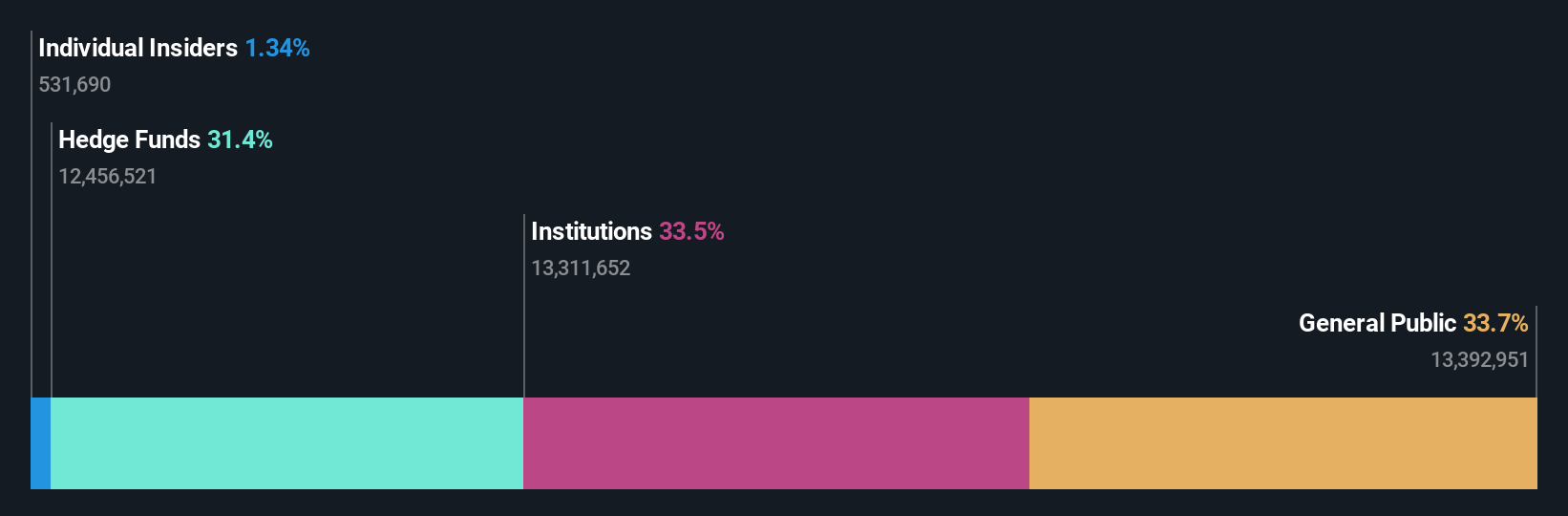Select the 33.7% percentage value
1568x516 pixels.
1495,323
